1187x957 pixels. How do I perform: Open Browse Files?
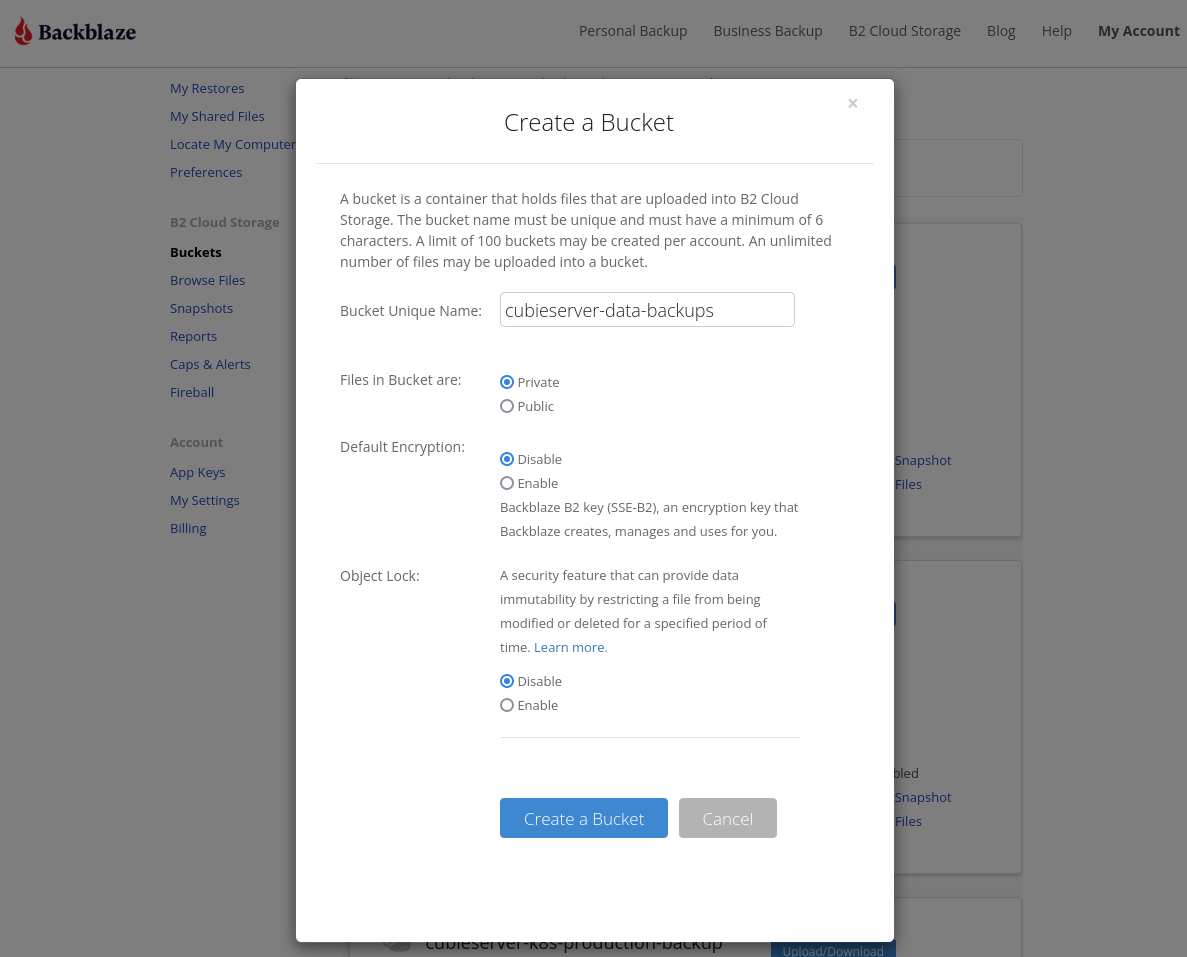207,280
